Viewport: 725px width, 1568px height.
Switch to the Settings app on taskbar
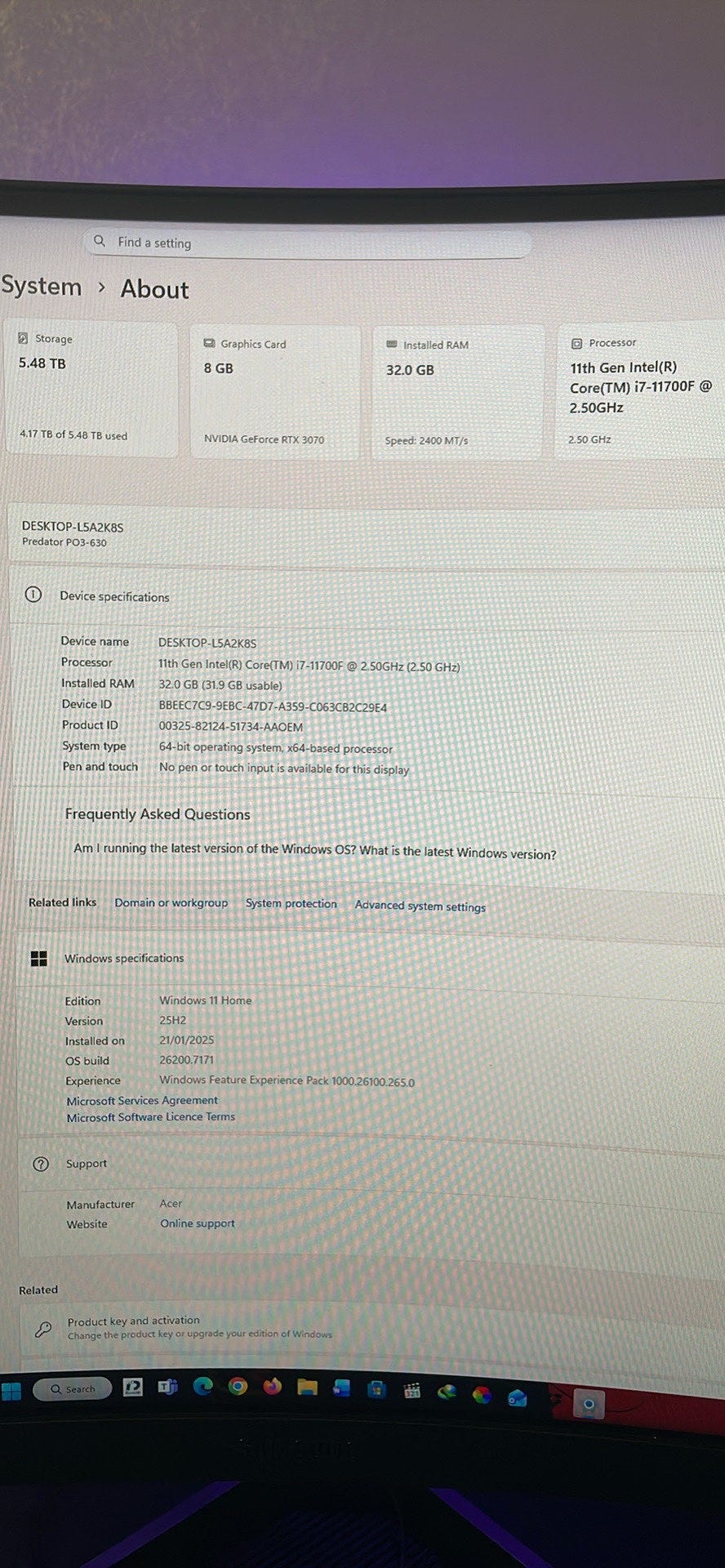pyautogui.click(x=589, y=1405)
